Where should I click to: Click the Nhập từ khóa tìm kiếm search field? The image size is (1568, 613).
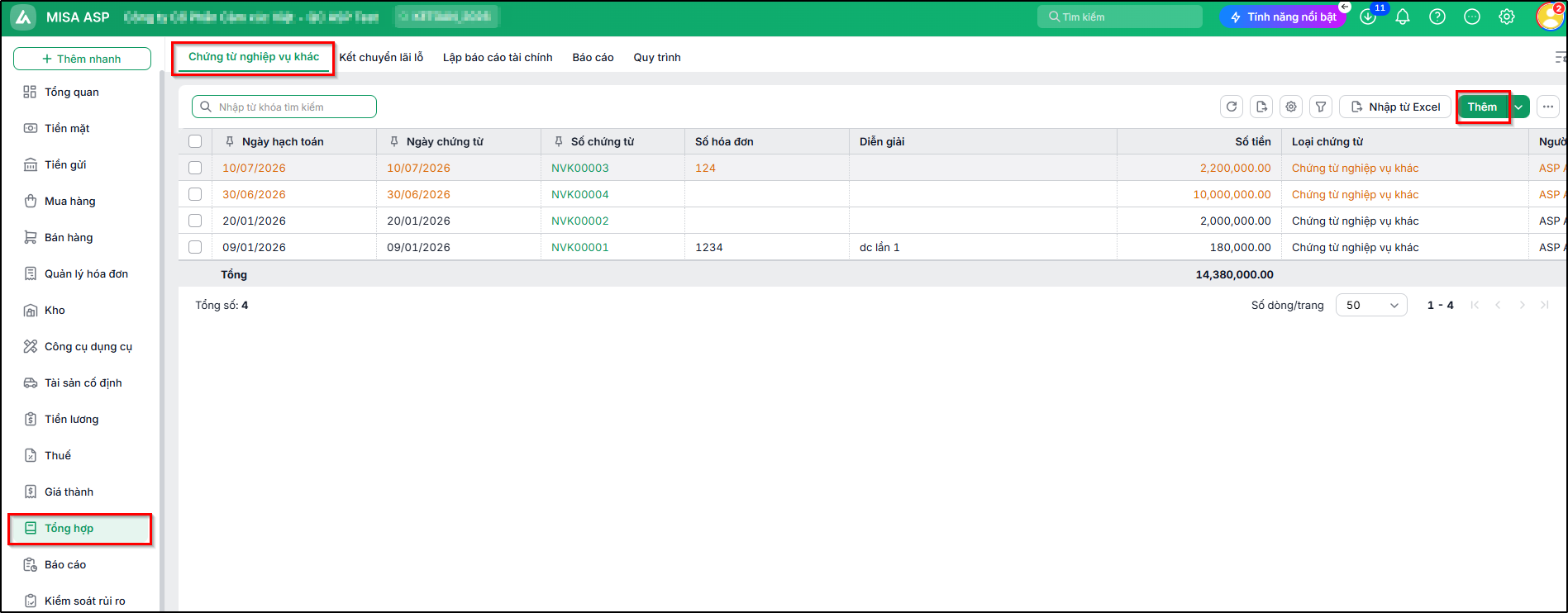click(284, 107)
